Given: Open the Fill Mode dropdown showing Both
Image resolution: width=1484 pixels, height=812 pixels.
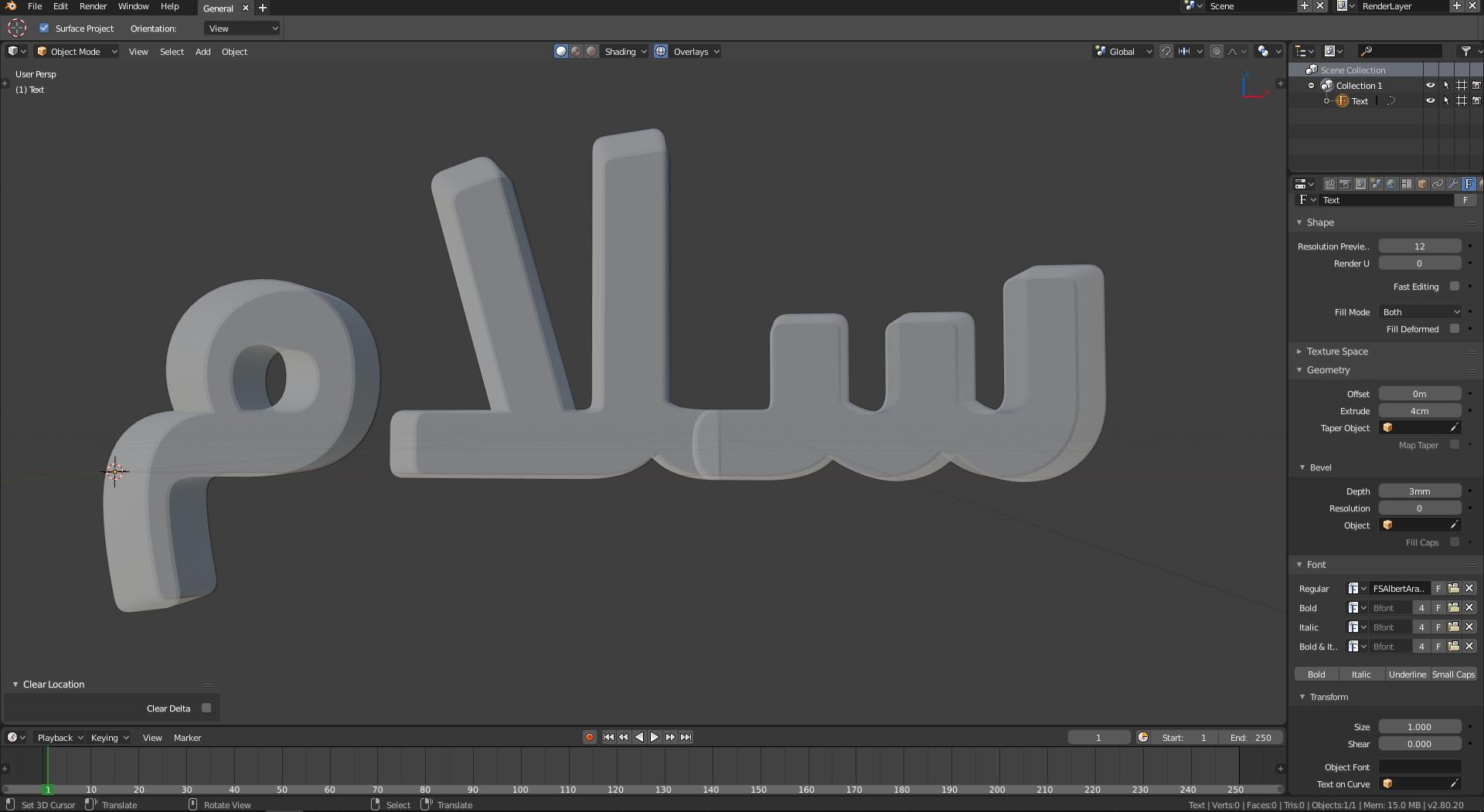Looking at the screenshot, I should point(1421,312).
